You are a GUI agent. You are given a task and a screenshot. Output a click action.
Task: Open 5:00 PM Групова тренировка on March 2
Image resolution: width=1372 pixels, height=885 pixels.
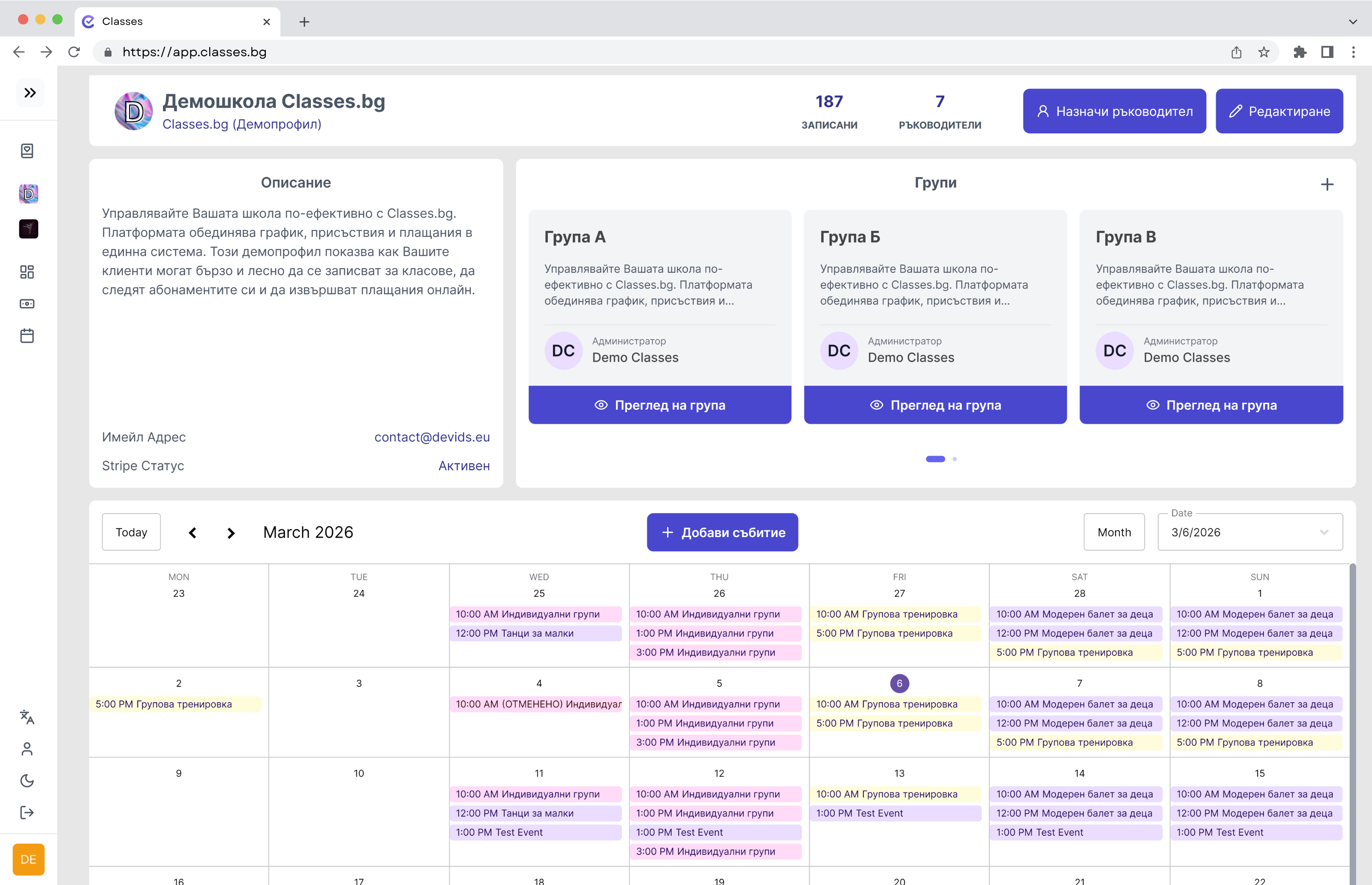(175, 704)
